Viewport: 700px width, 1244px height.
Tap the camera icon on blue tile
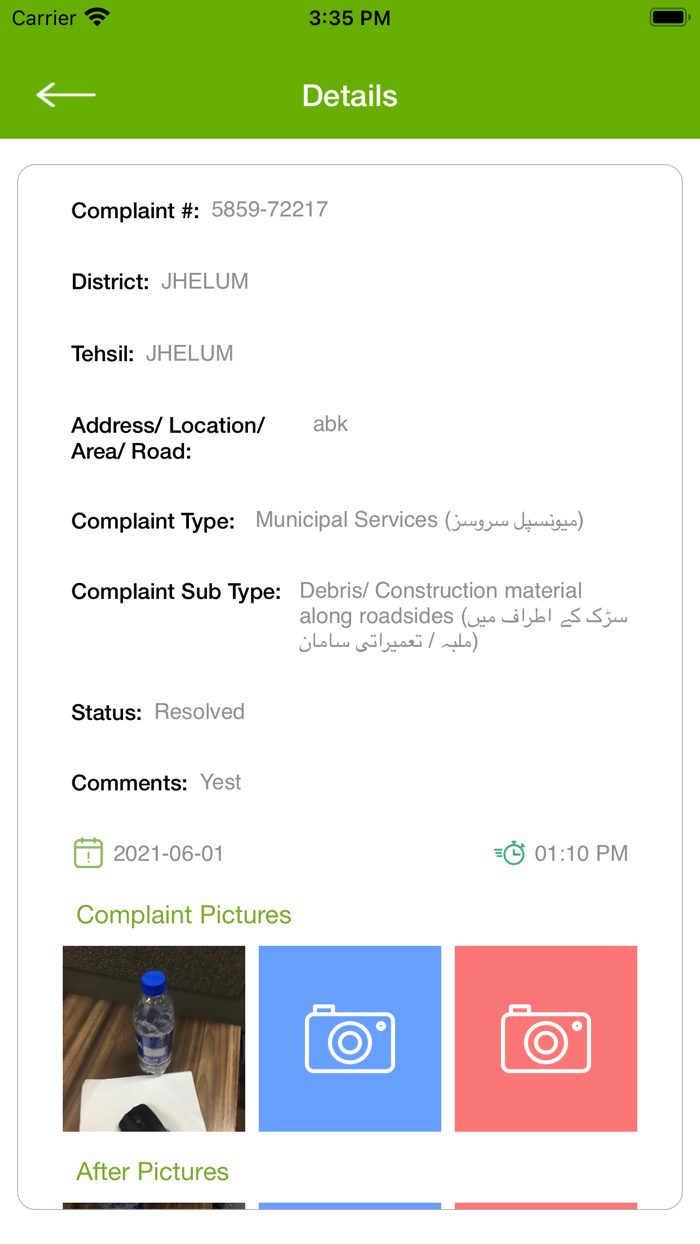(350, 1039)
